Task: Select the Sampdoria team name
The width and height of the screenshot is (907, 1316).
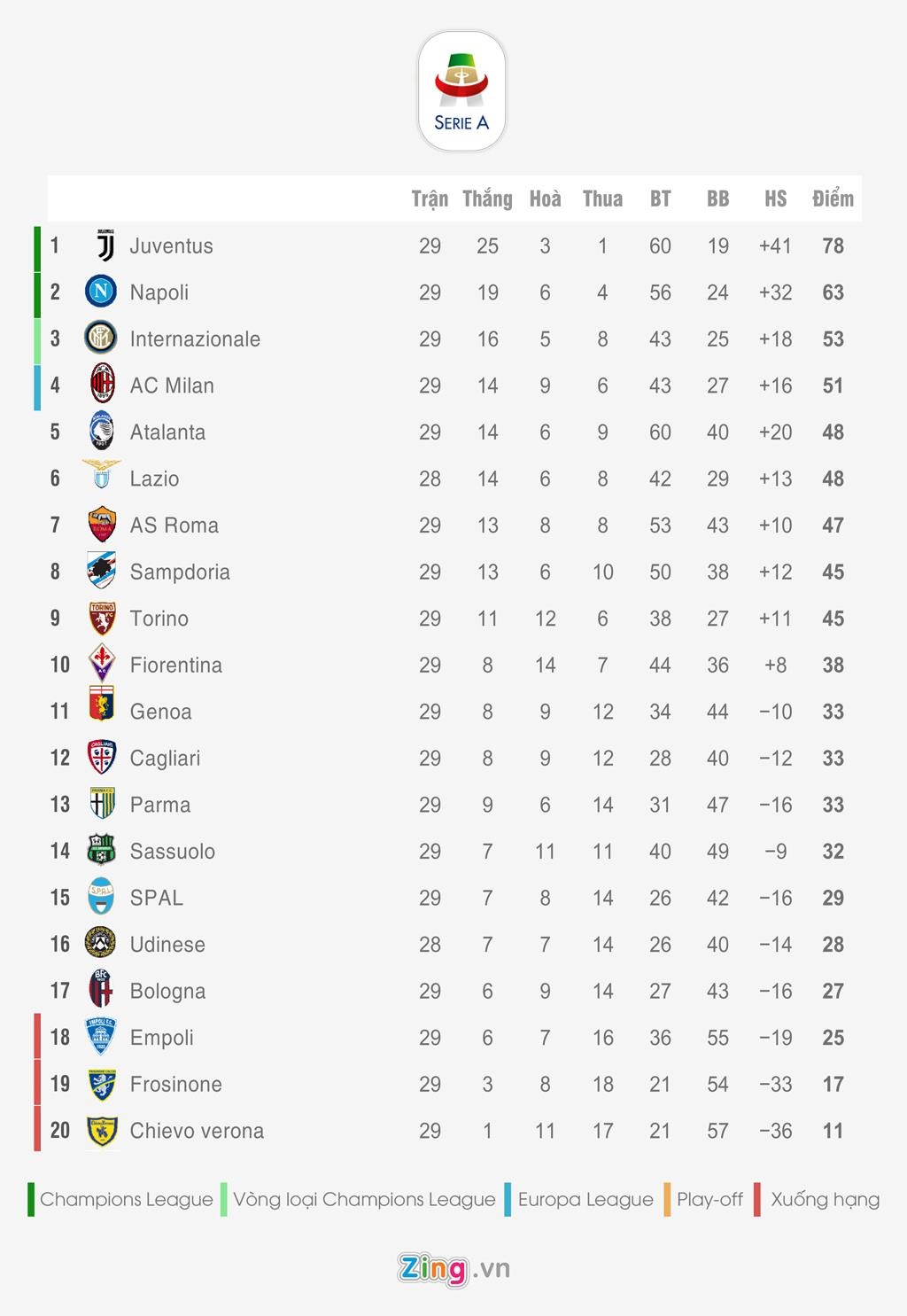Action: coord(180,572)
